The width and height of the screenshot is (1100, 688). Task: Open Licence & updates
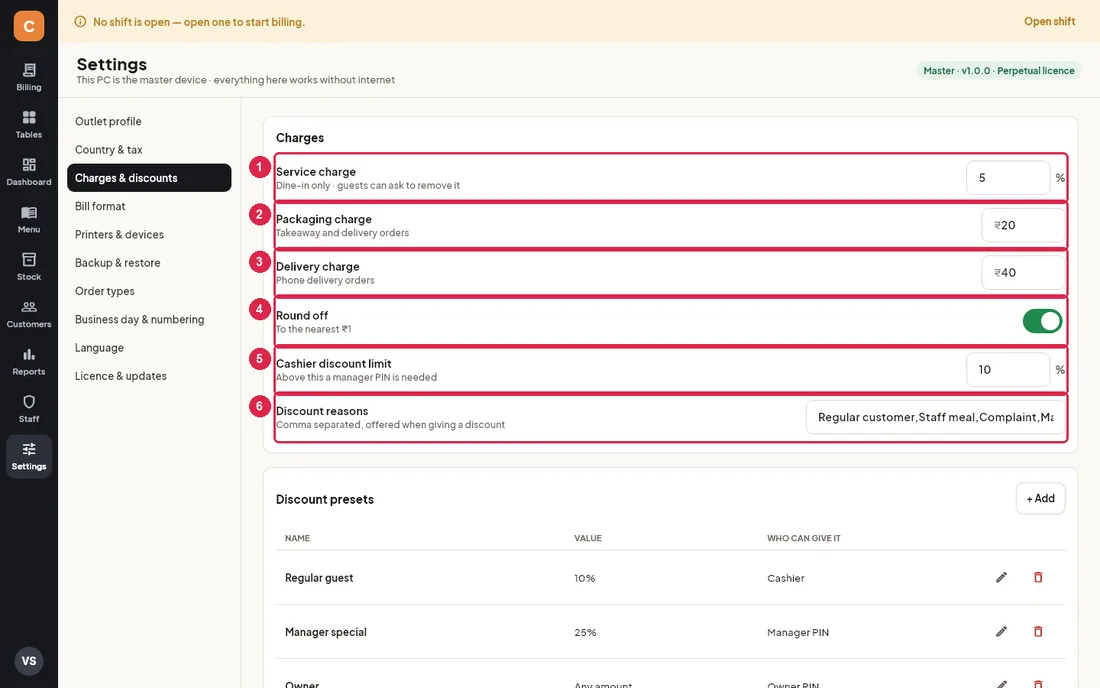coord(149,376)
